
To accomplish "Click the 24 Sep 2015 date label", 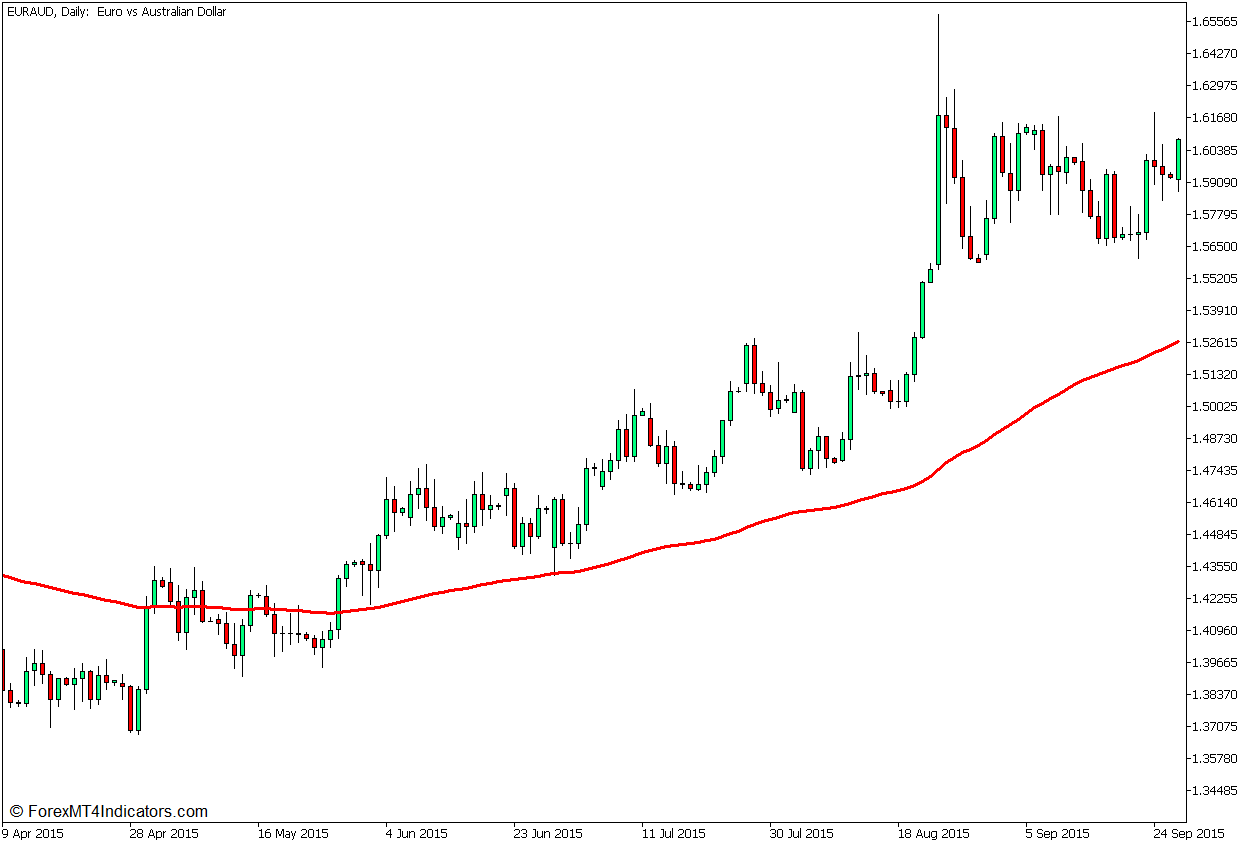I will (1189, 833).
